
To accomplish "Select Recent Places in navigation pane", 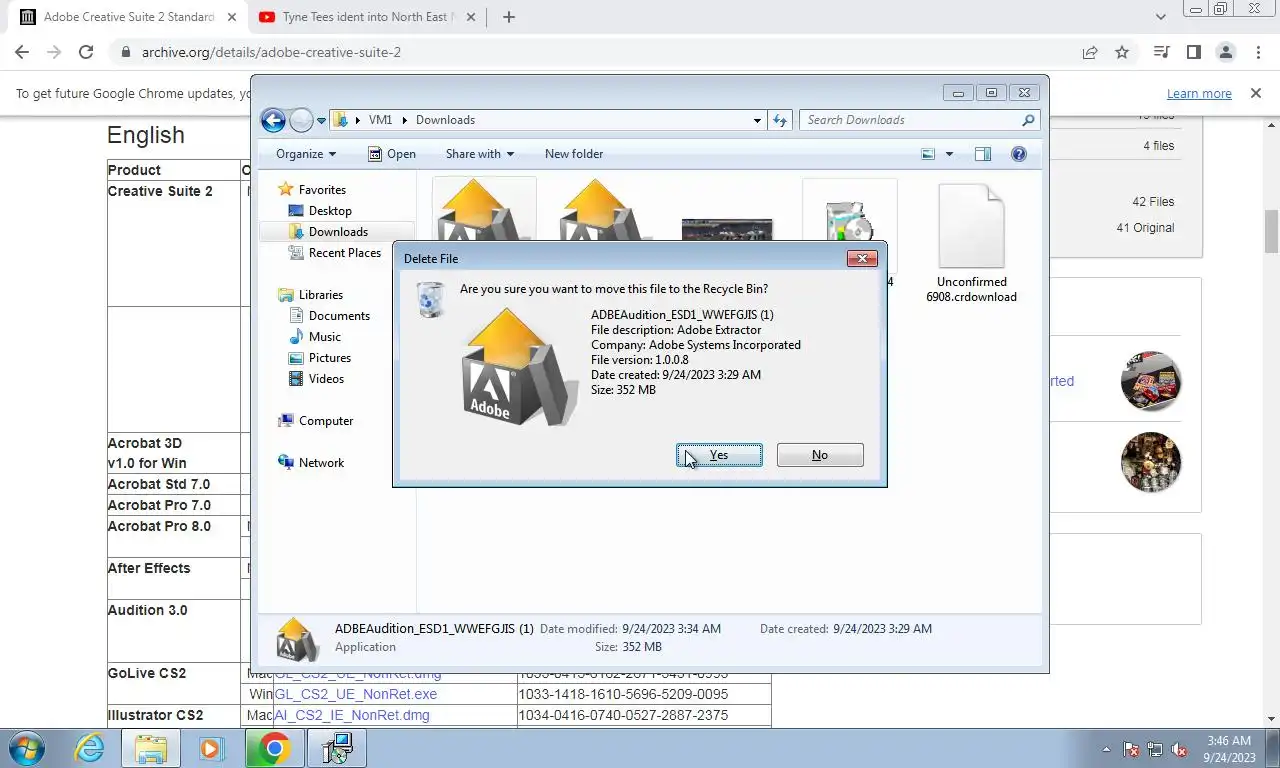I will point(345,253).
